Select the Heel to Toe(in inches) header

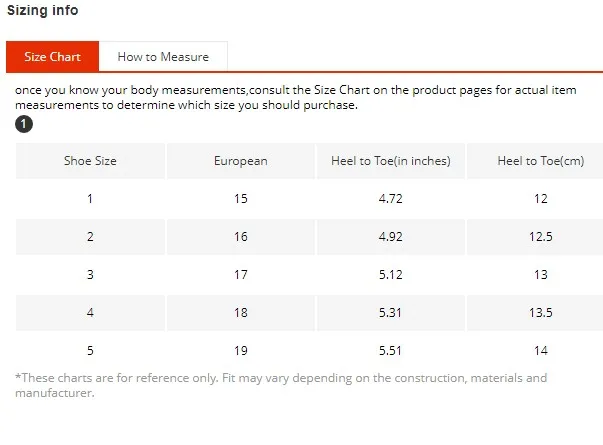391,161
